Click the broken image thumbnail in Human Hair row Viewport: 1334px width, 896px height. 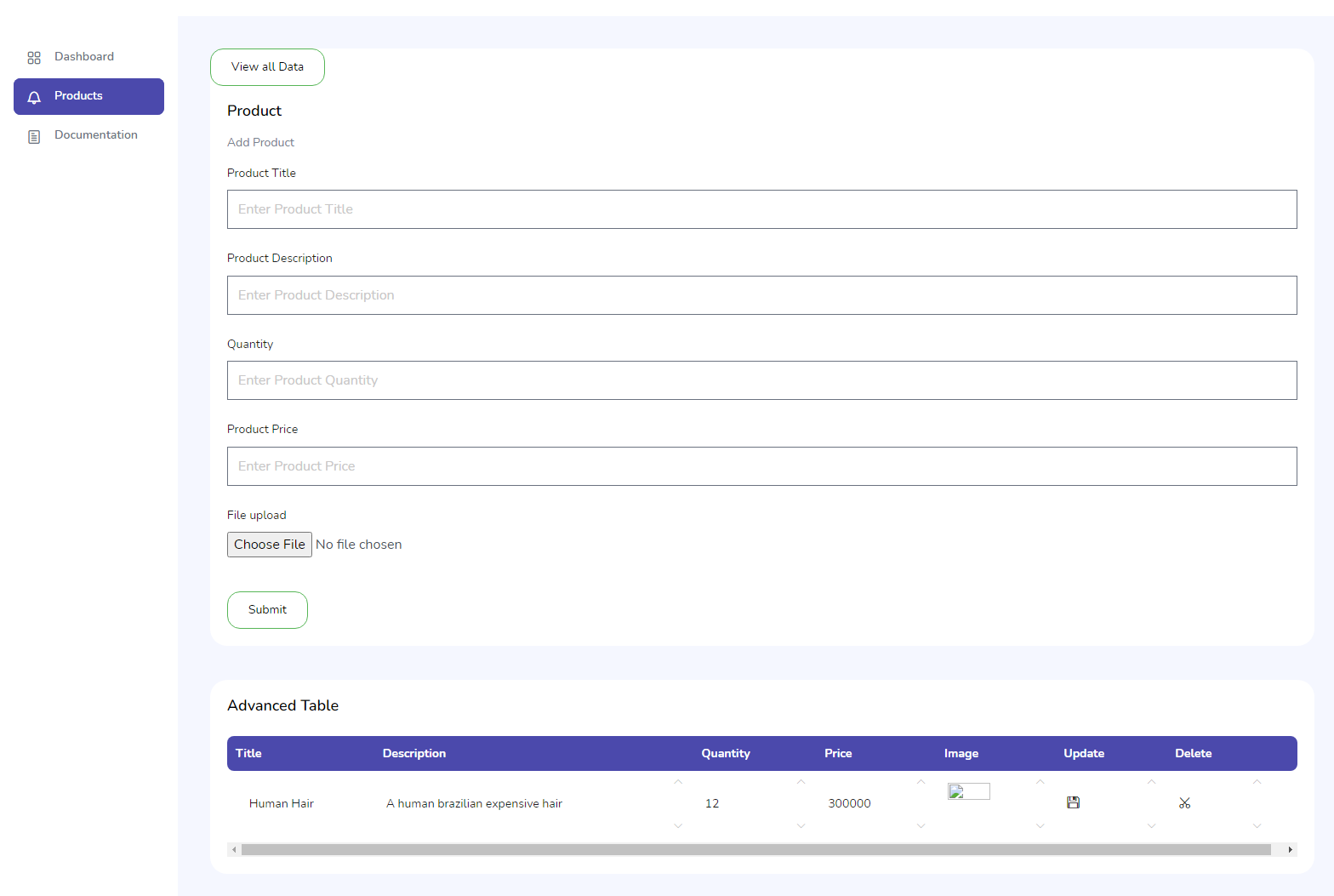[969, 791]
